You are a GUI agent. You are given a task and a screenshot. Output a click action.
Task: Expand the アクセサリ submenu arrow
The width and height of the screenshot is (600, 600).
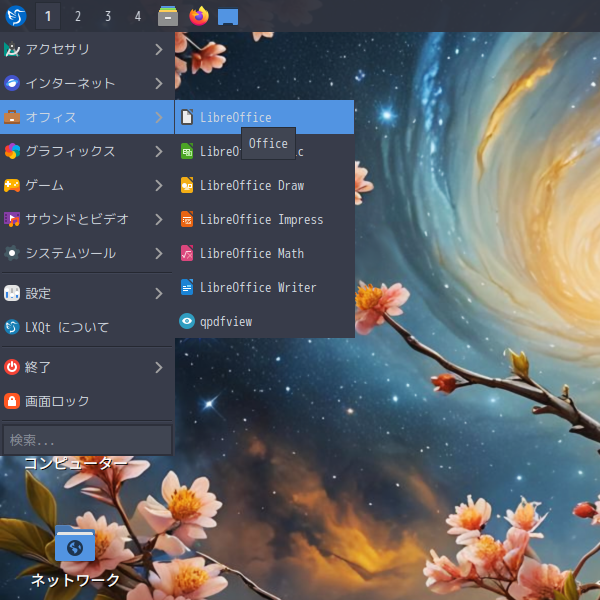[159, 49]
